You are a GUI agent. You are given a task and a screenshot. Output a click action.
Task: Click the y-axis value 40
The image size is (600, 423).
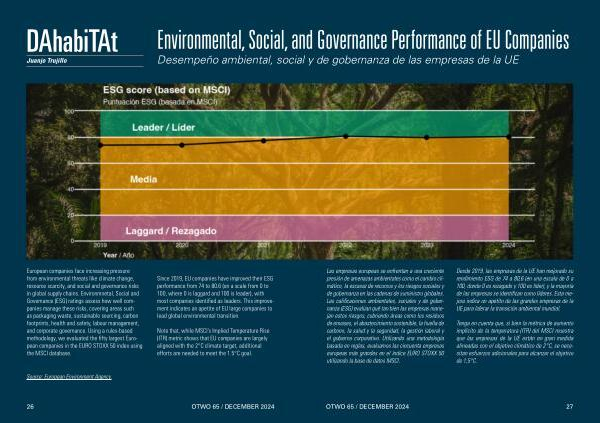(x=70, y=189)
